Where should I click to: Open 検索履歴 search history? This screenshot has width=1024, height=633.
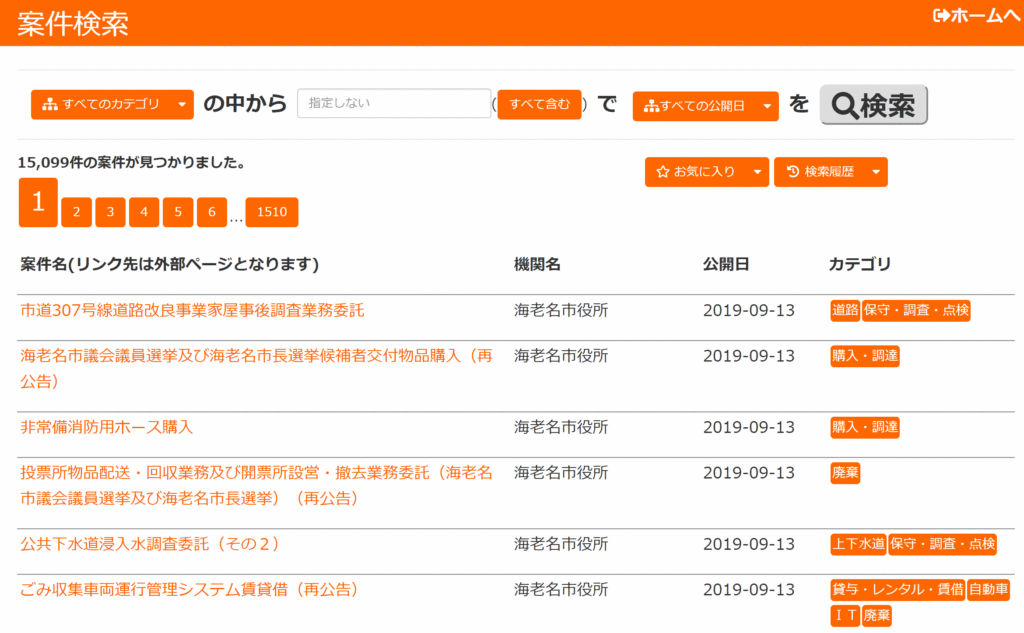[x=820, y=172]
